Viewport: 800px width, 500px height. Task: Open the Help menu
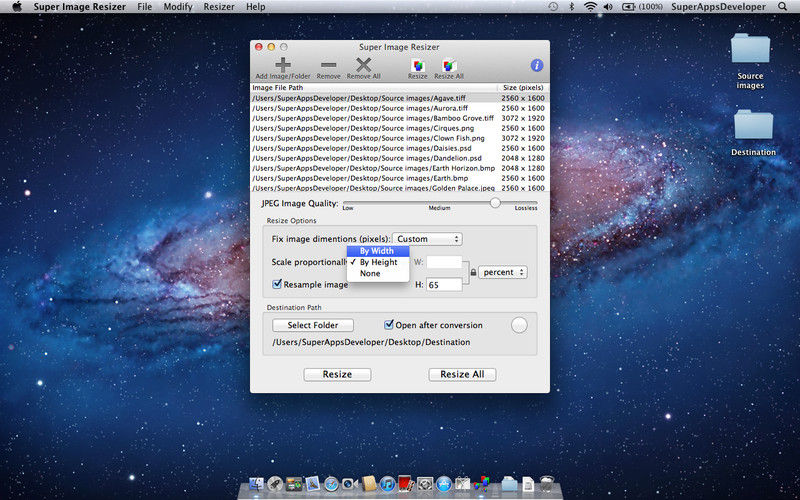tap(256, 7)
